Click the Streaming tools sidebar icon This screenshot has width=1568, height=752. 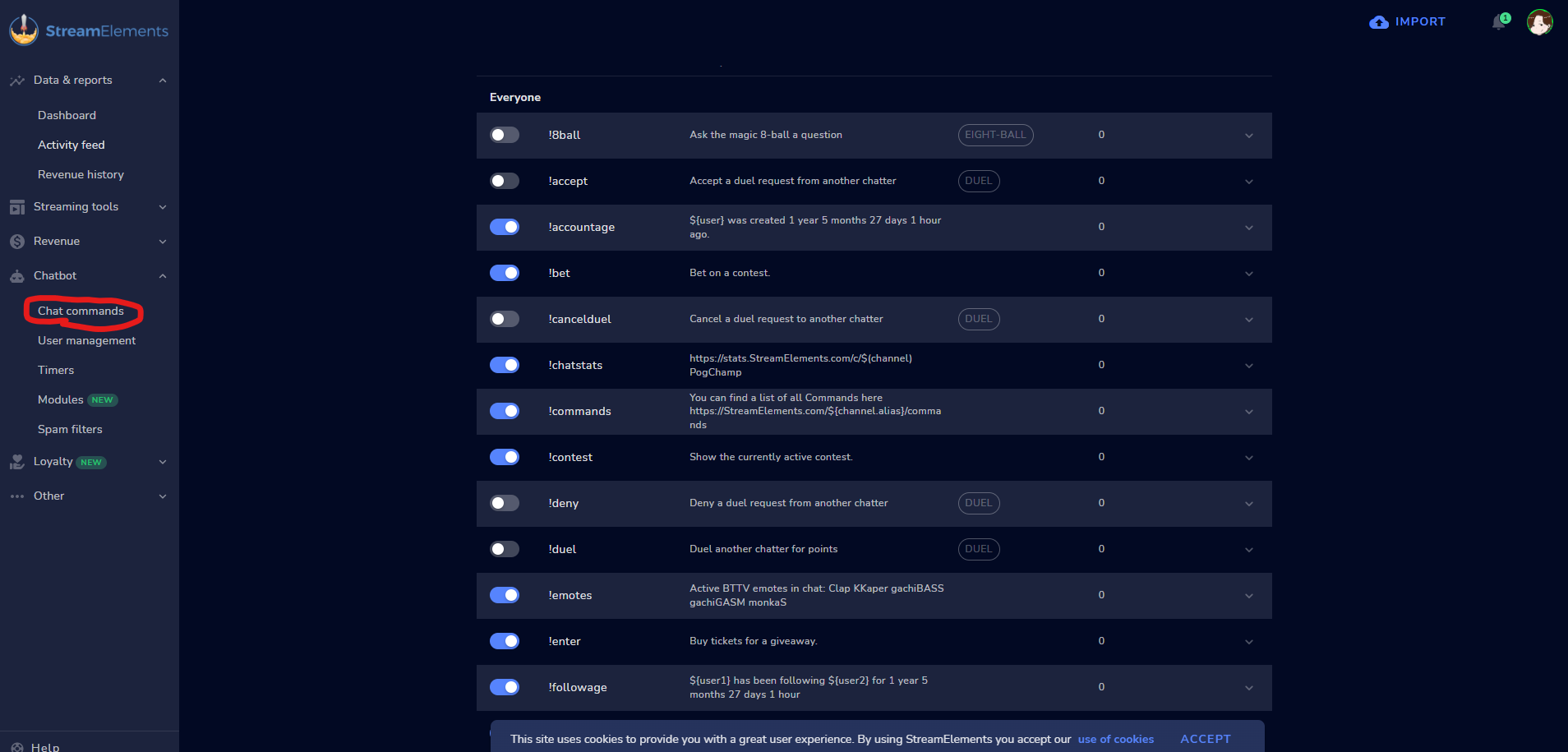[x=17, y=207]
